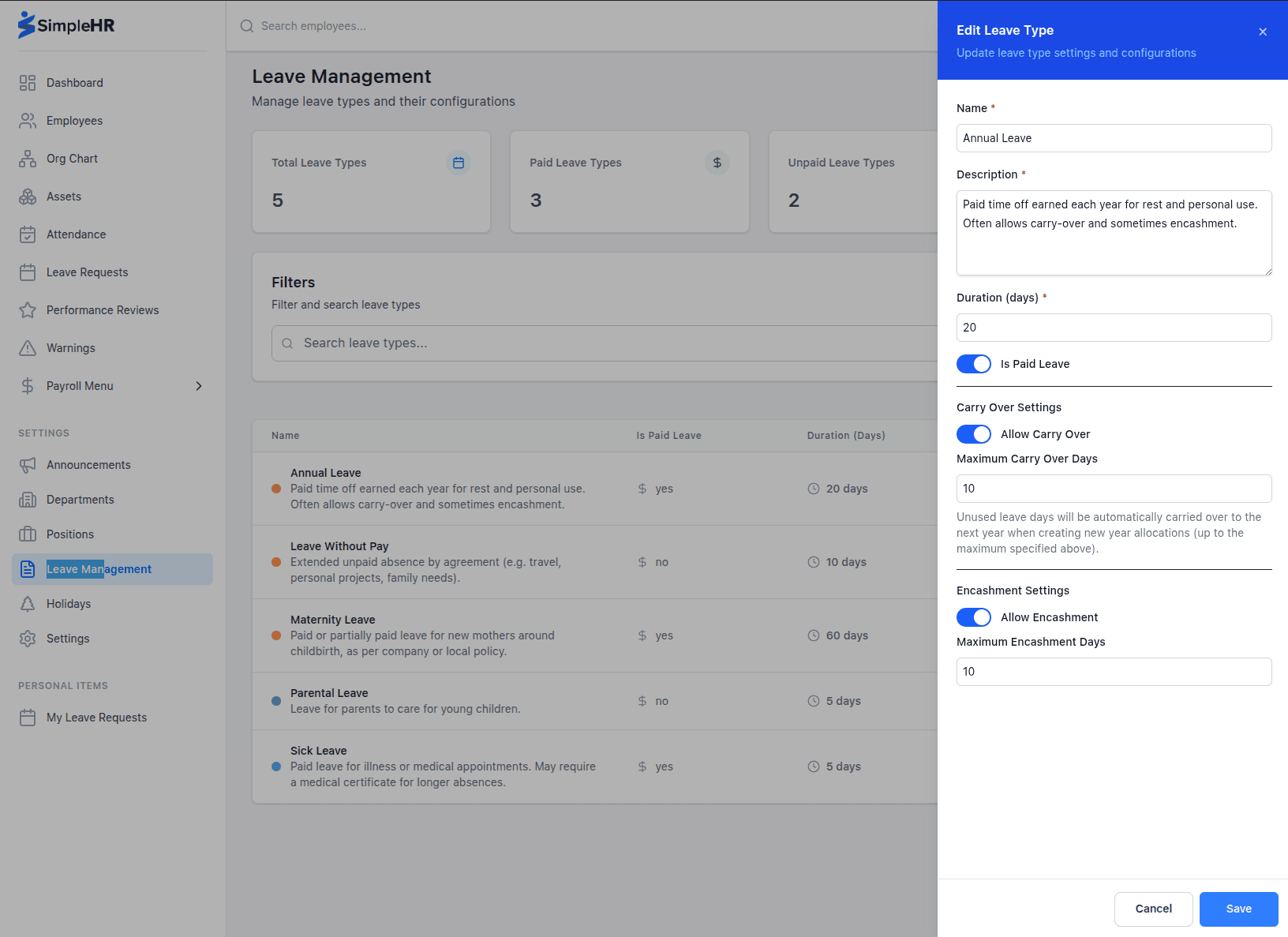Select the Performance Reviews star icon
Viewport: 1288px width, 937px height.
28,309
